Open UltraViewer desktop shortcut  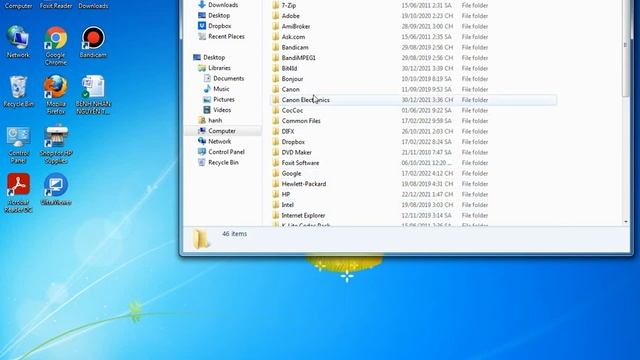[x=56, y=189]
